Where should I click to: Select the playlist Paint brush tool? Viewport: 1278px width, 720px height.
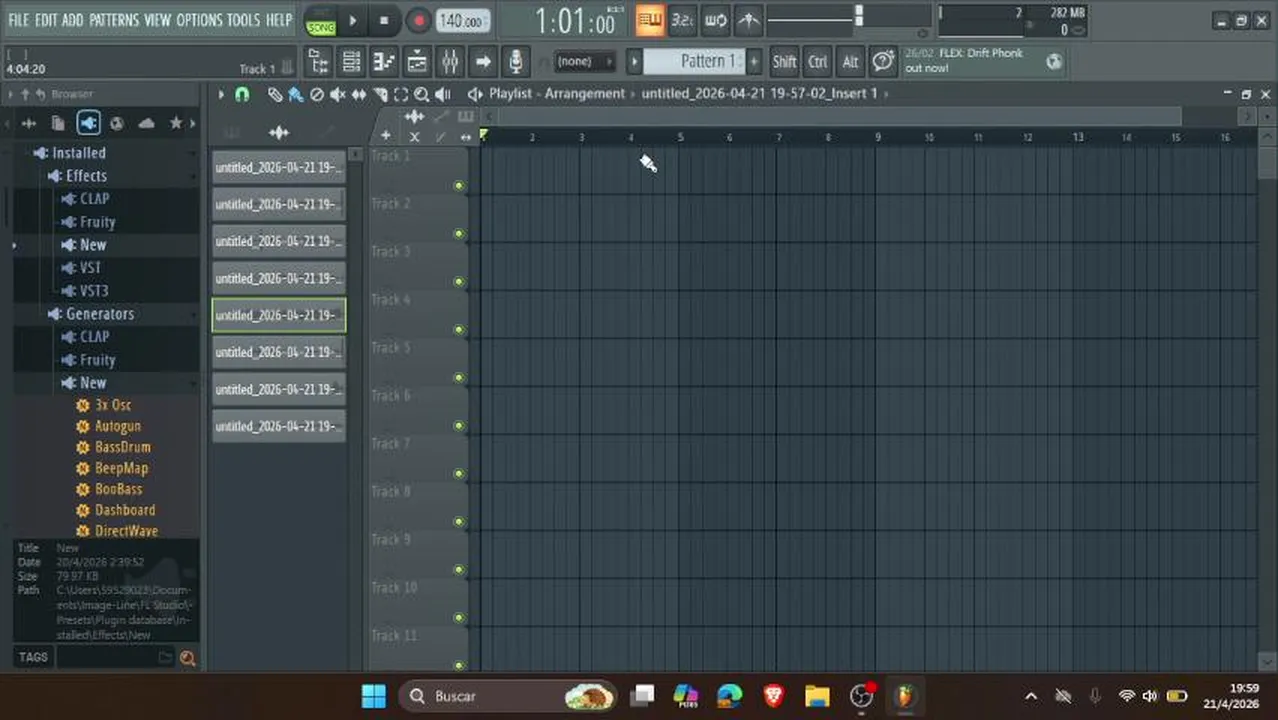[296, 94]
